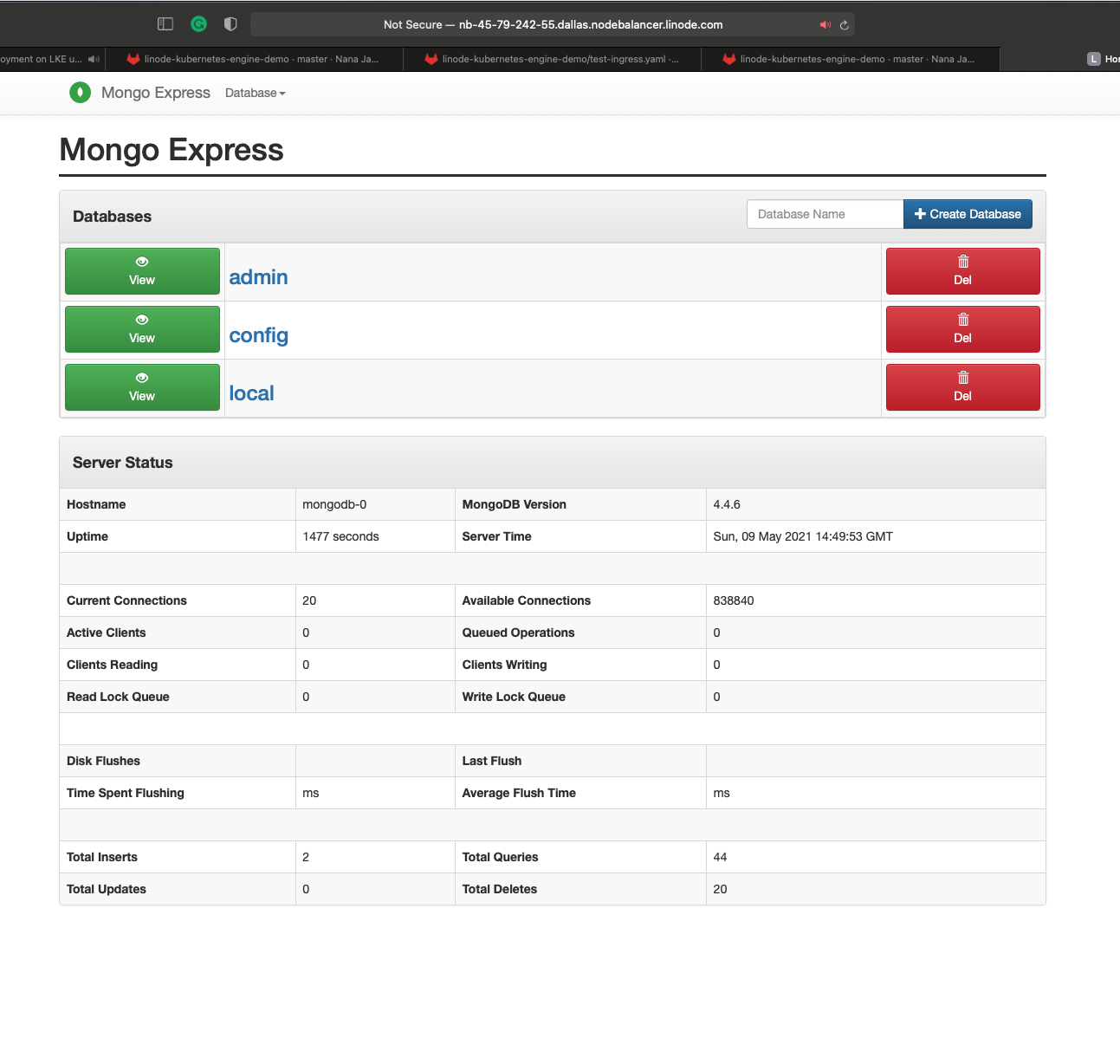The height and width of the screenshot is (1064, 1120).
Task: Click Mongo Express navbar brand link
Action: 156,93
